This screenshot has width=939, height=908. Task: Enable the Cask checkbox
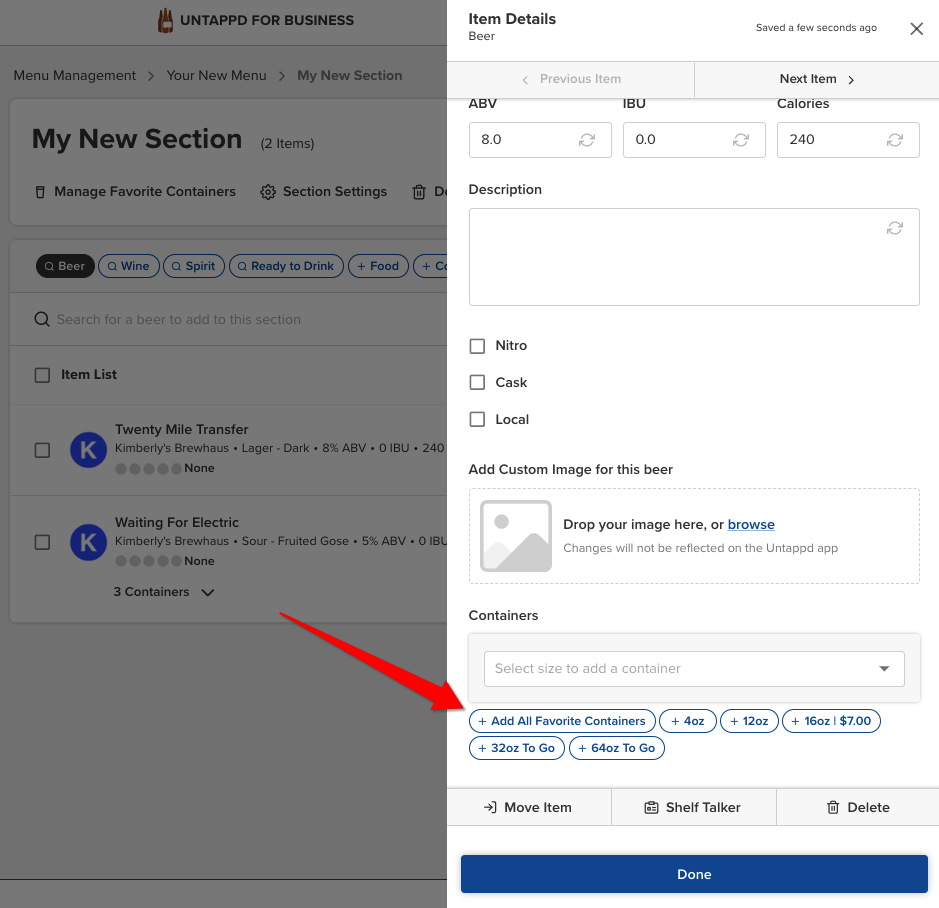[477, 383]
